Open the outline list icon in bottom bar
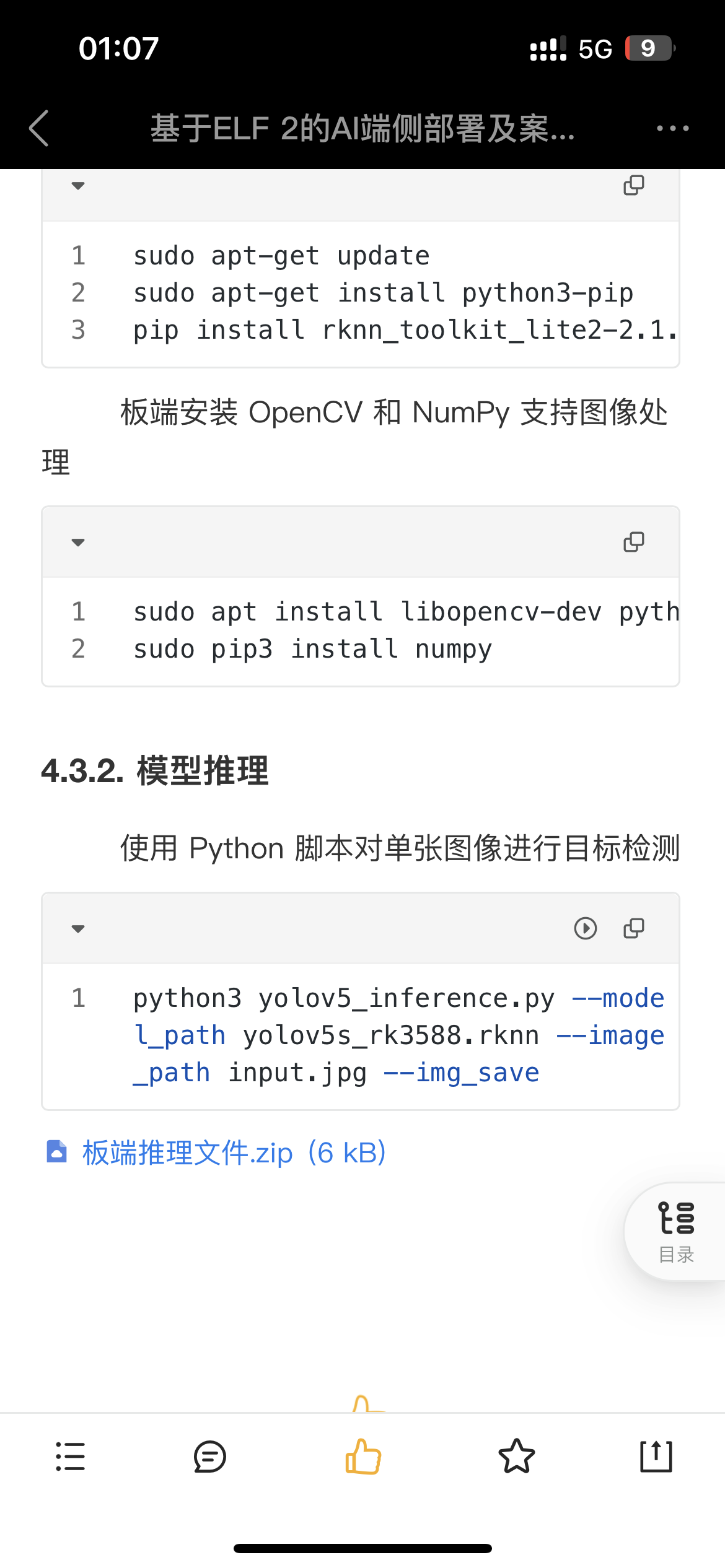 point(71,1456)
